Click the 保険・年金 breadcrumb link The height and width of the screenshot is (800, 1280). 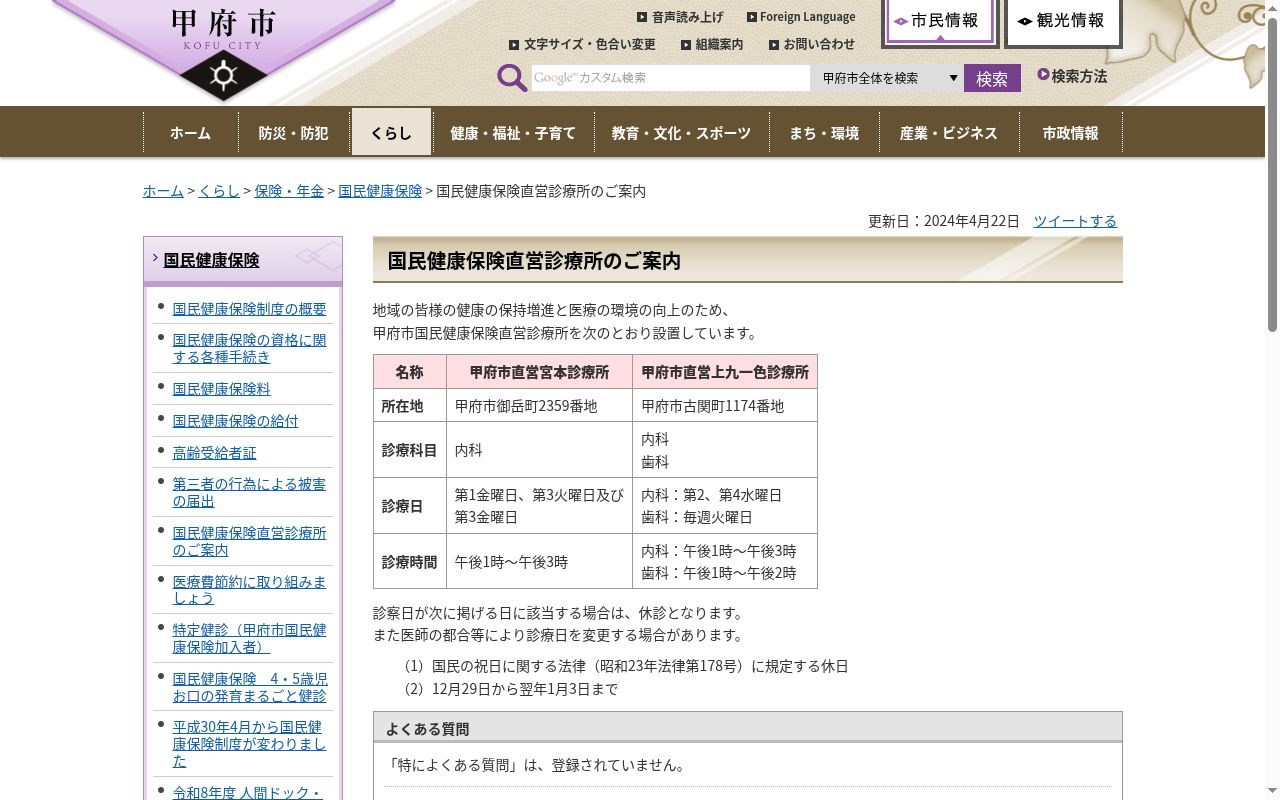pos(289,191)
